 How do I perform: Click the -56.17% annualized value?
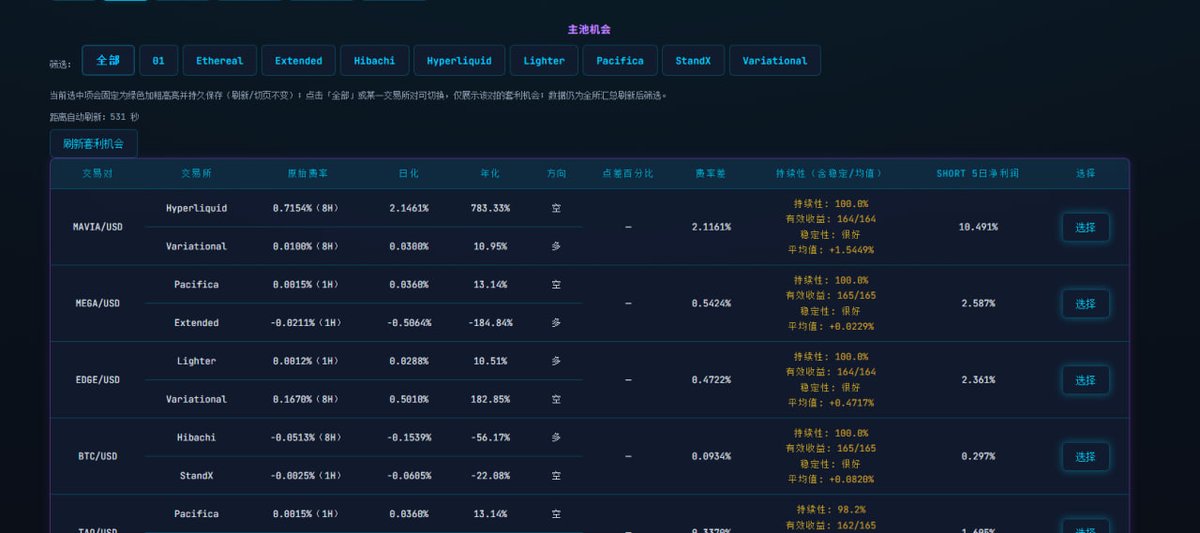tap(490, 437)
